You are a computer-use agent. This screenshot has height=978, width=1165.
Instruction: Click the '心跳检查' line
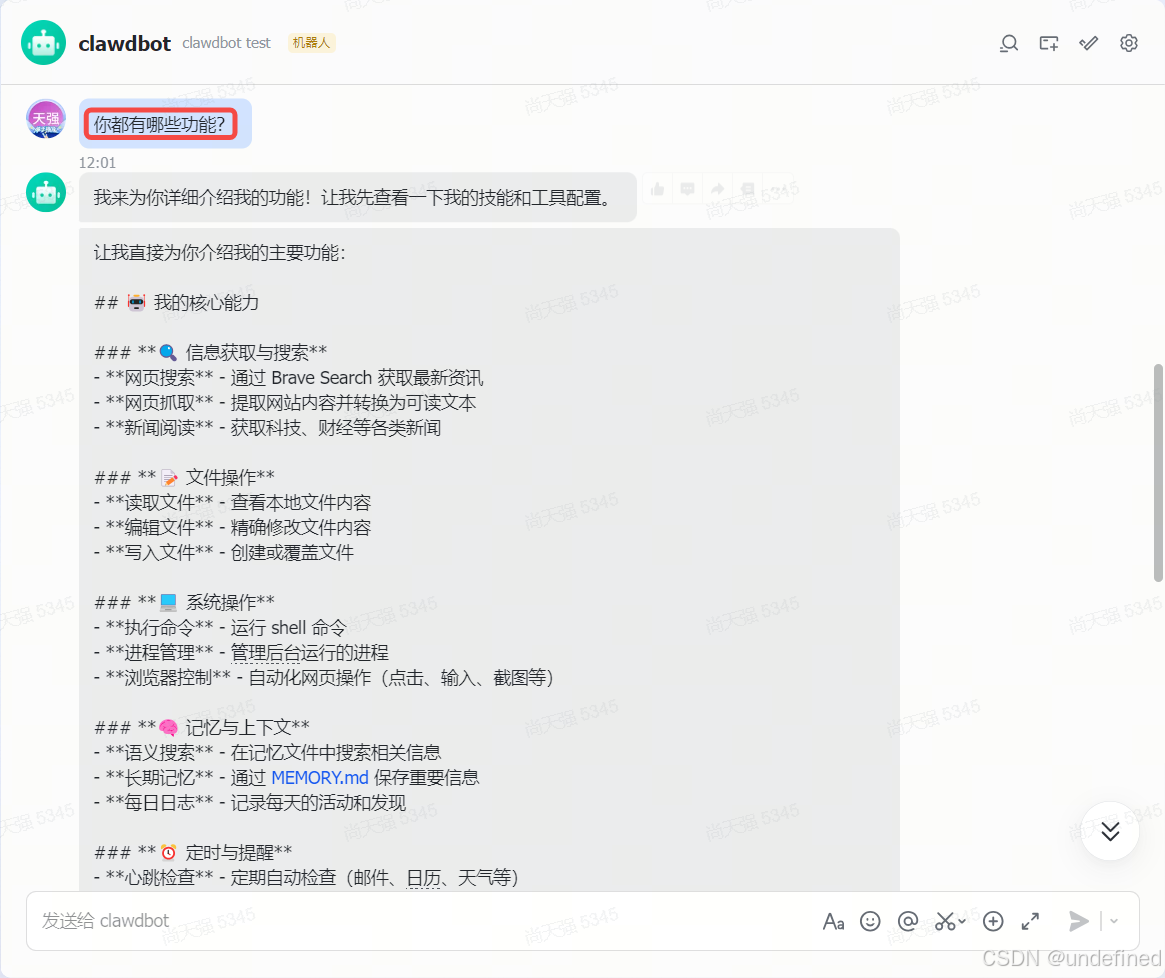[x=306, y=878]
